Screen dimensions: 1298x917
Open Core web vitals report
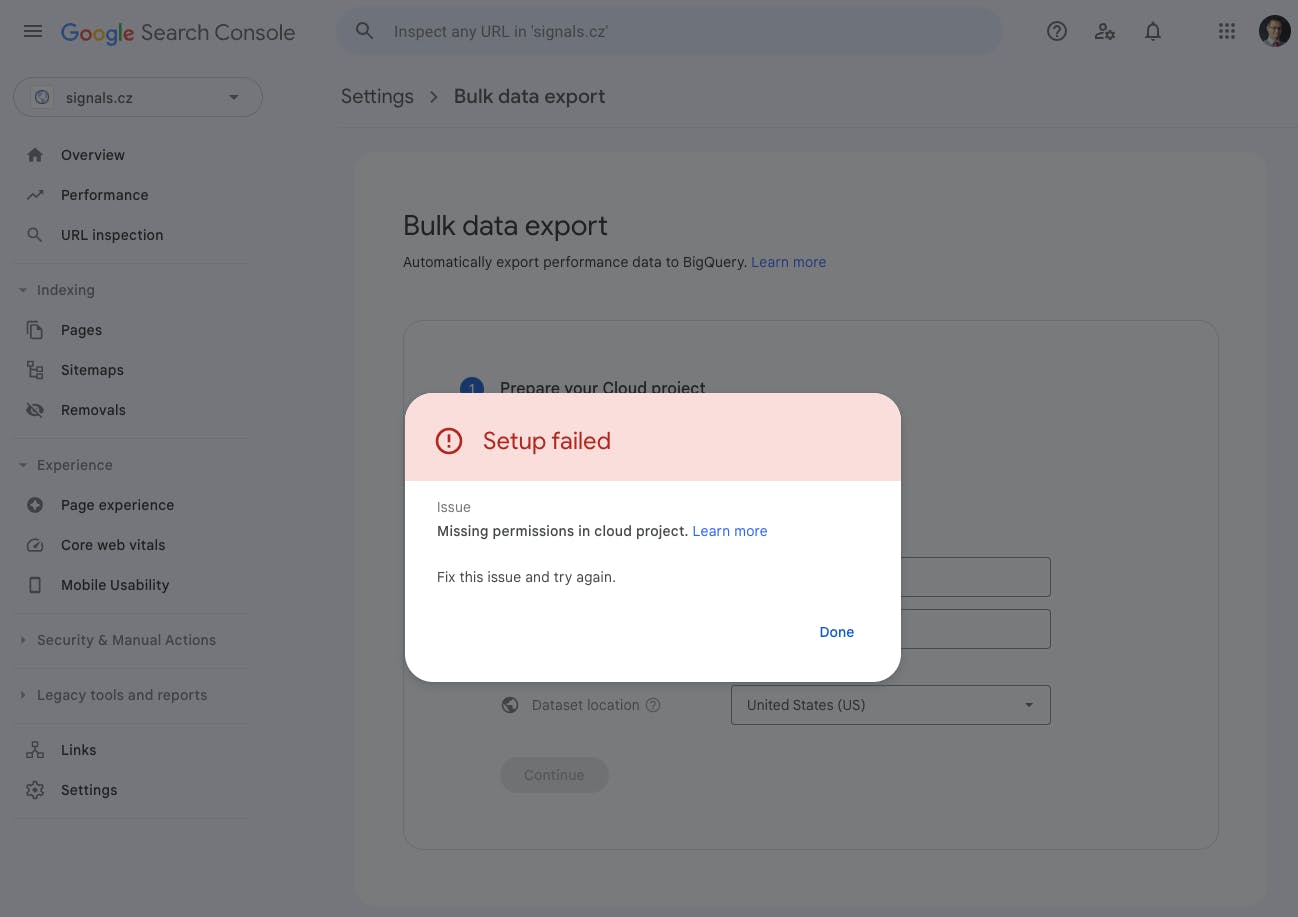click(x=113, y=545)
